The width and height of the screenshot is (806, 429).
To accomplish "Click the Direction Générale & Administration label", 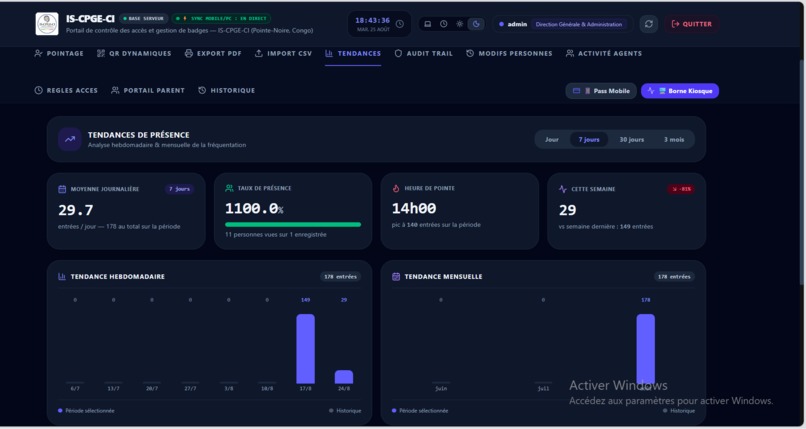I will click(x=578, y=24).
